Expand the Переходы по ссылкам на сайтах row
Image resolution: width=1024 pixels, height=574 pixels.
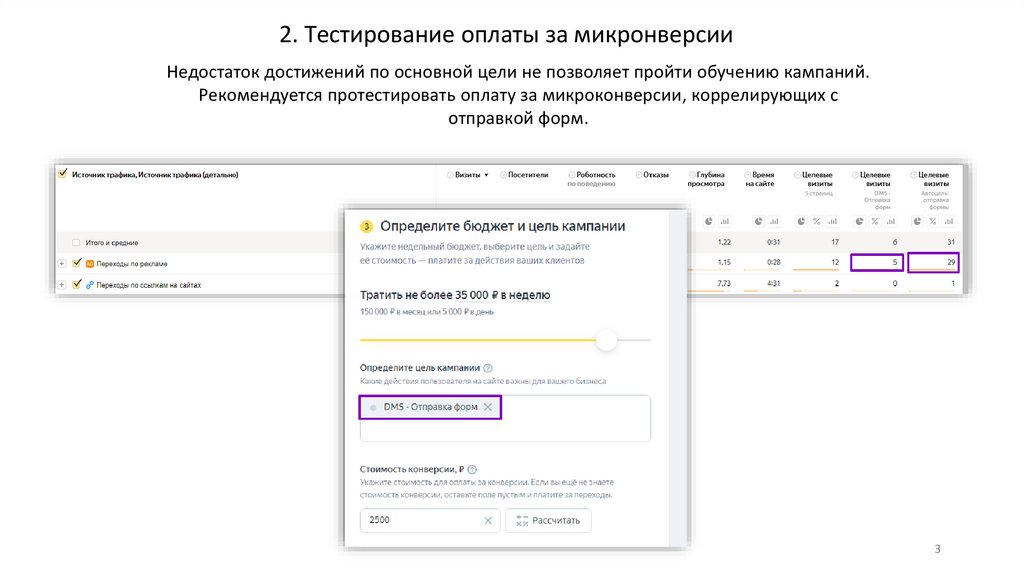62,285
